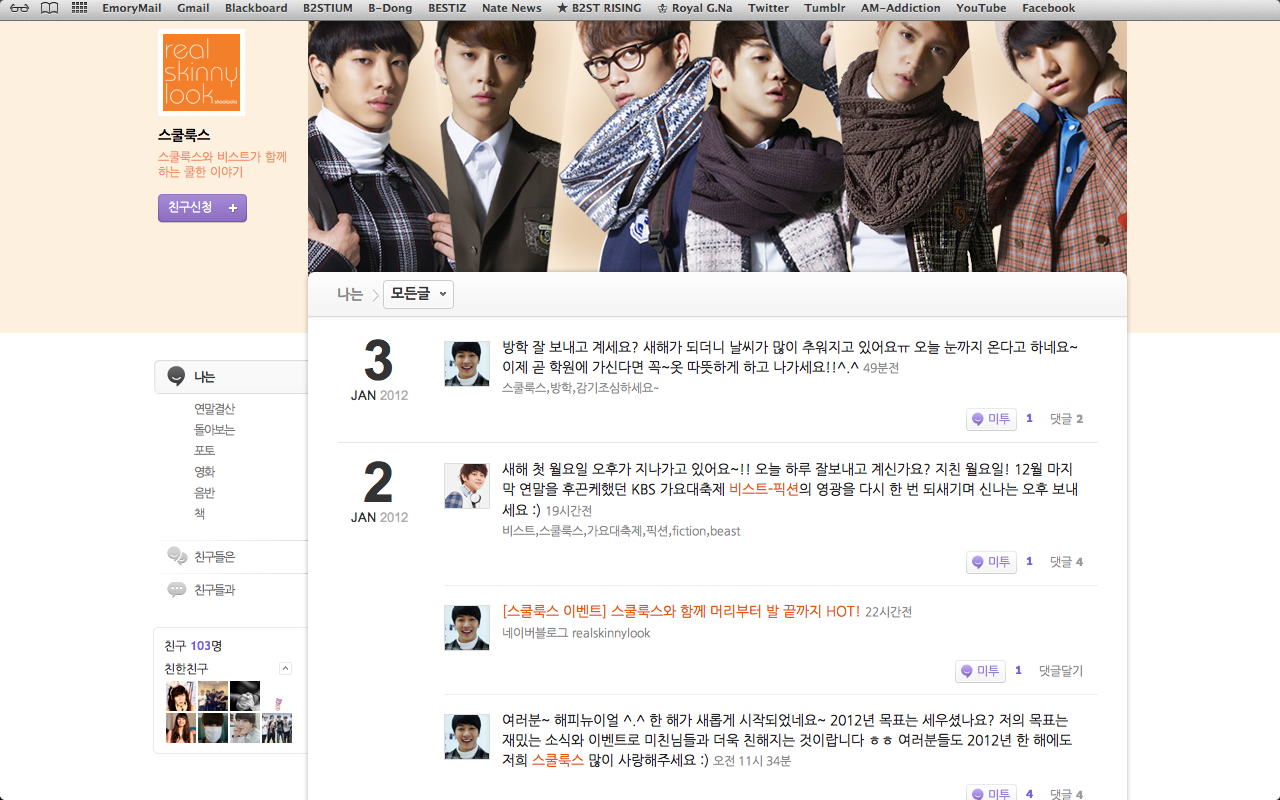Open 댓글 2 comments on first post
Viewport: 1280px width, 800px height.
1066,419
